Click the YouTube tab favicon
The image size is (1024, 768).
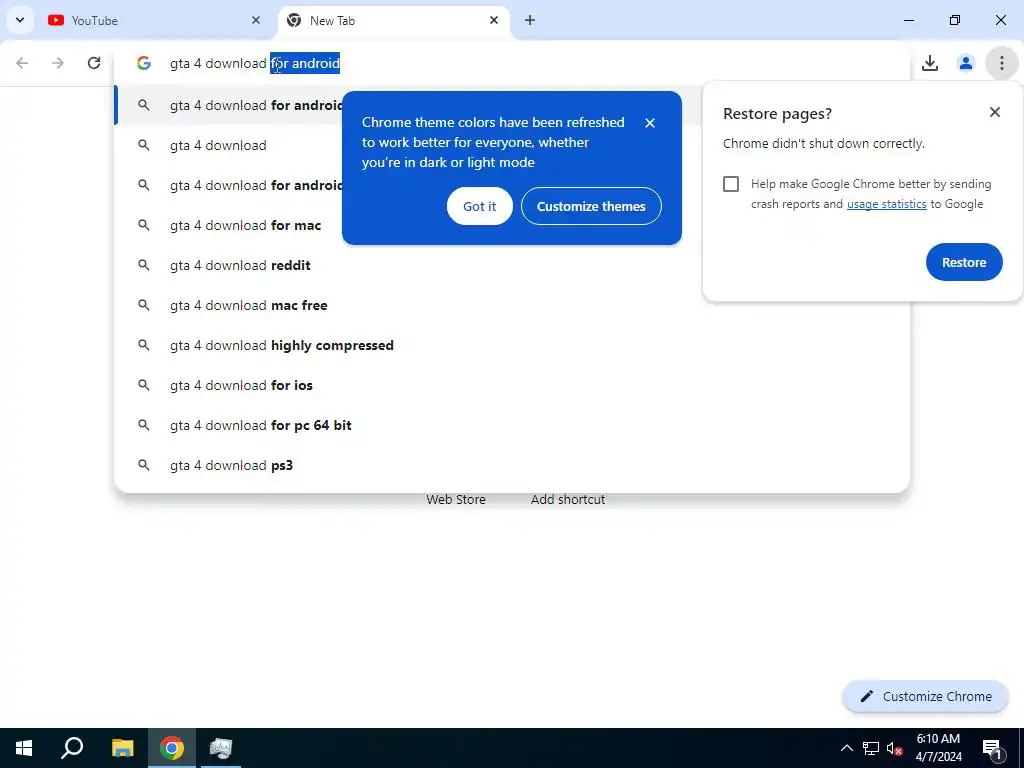click(56, 20)
